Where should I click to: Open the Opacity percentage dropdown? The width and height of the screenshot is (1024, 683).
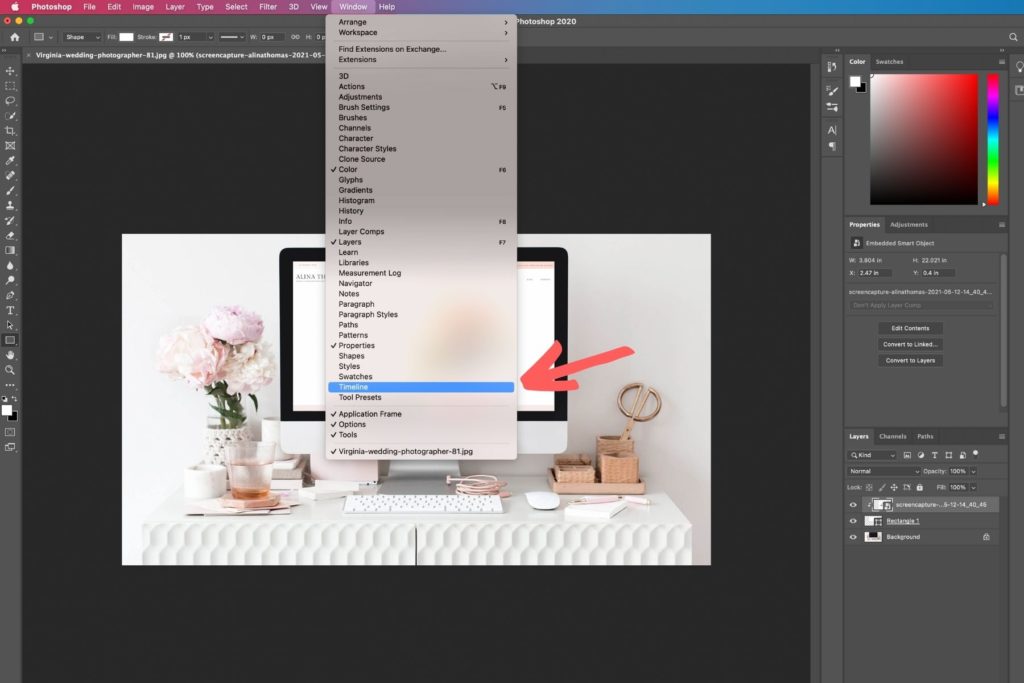[973, 471]
